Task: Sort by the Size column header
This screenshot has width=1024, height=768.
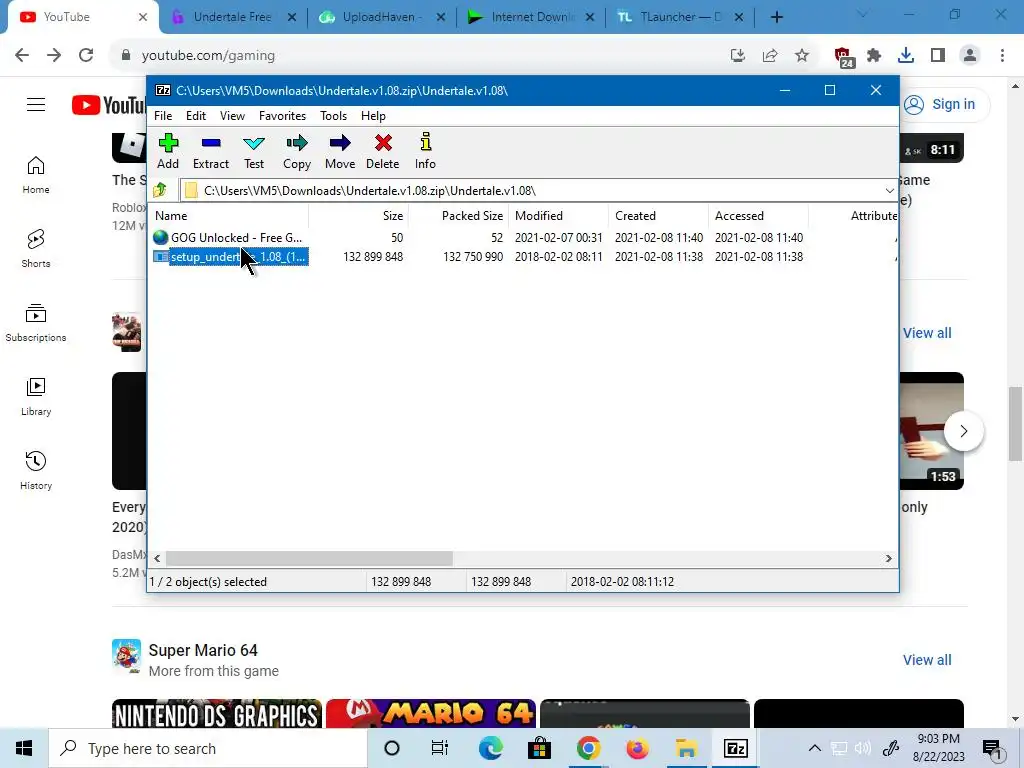Action: 359,216
